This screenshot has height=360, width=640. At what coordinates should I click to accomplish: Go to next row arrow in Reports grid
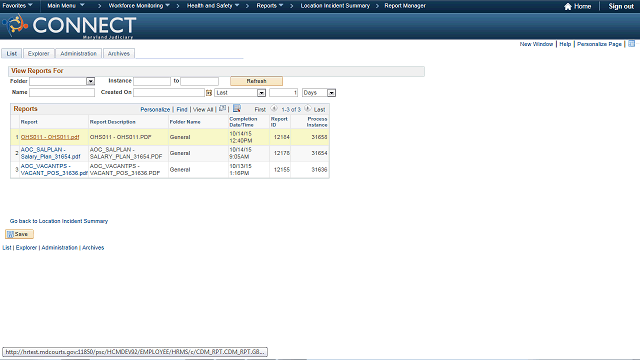coord(307,109)
